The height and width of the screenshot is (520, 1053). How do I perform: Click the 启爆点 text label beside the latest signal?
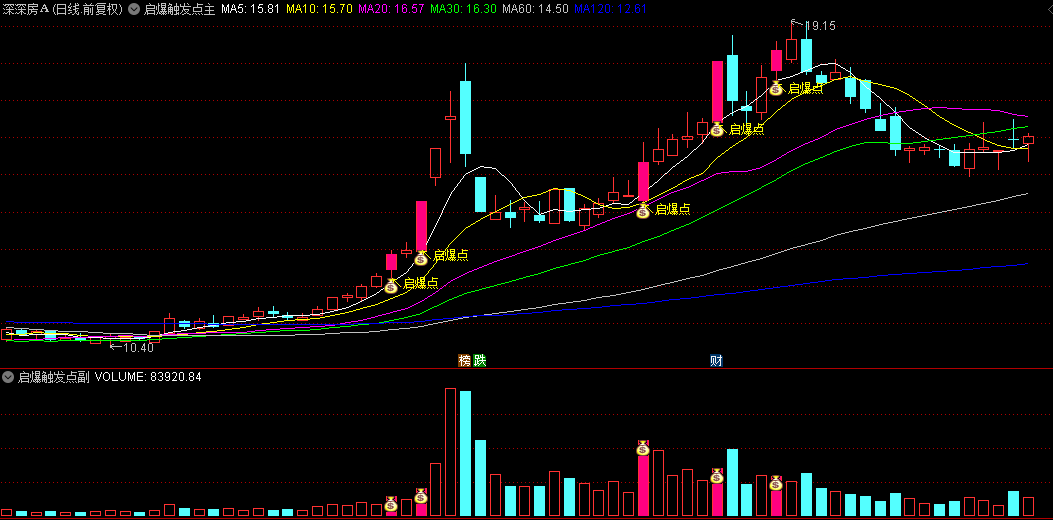805,87
